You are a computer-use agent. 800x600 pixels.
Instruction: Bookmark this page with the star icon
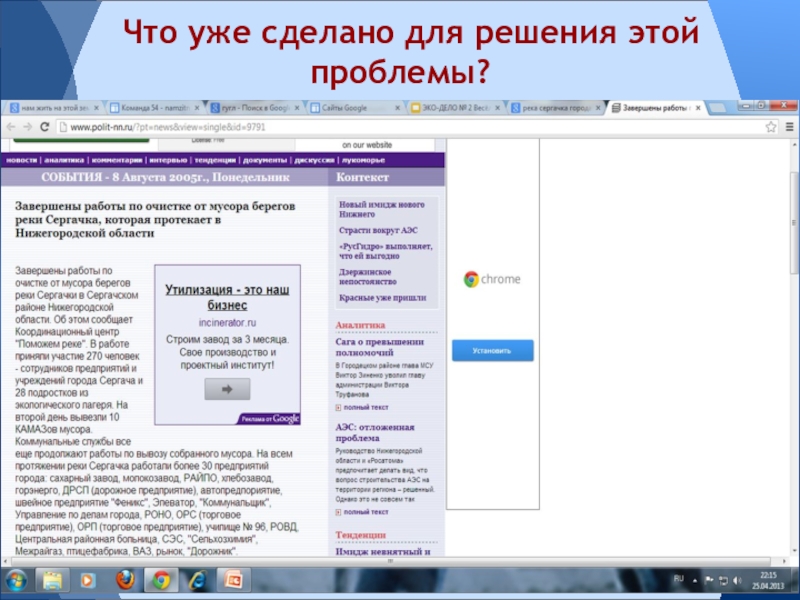point(771,127)
